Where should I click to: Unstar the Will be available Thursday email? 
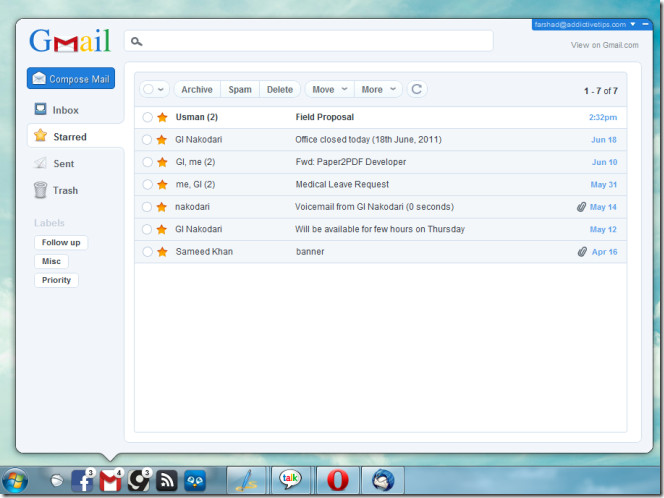[162, 230]
